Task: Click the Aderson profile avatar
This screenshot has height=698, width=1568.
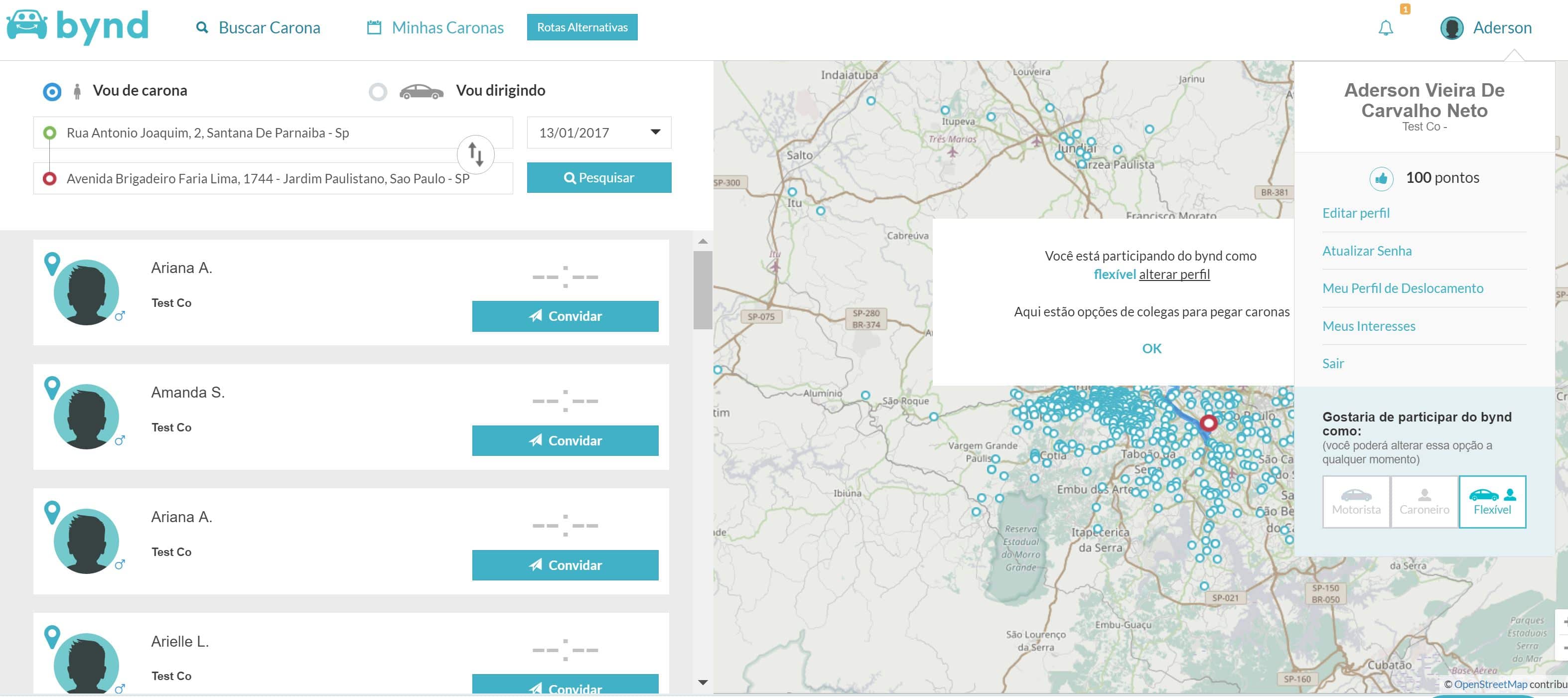Action: [x=1452, y=28]
